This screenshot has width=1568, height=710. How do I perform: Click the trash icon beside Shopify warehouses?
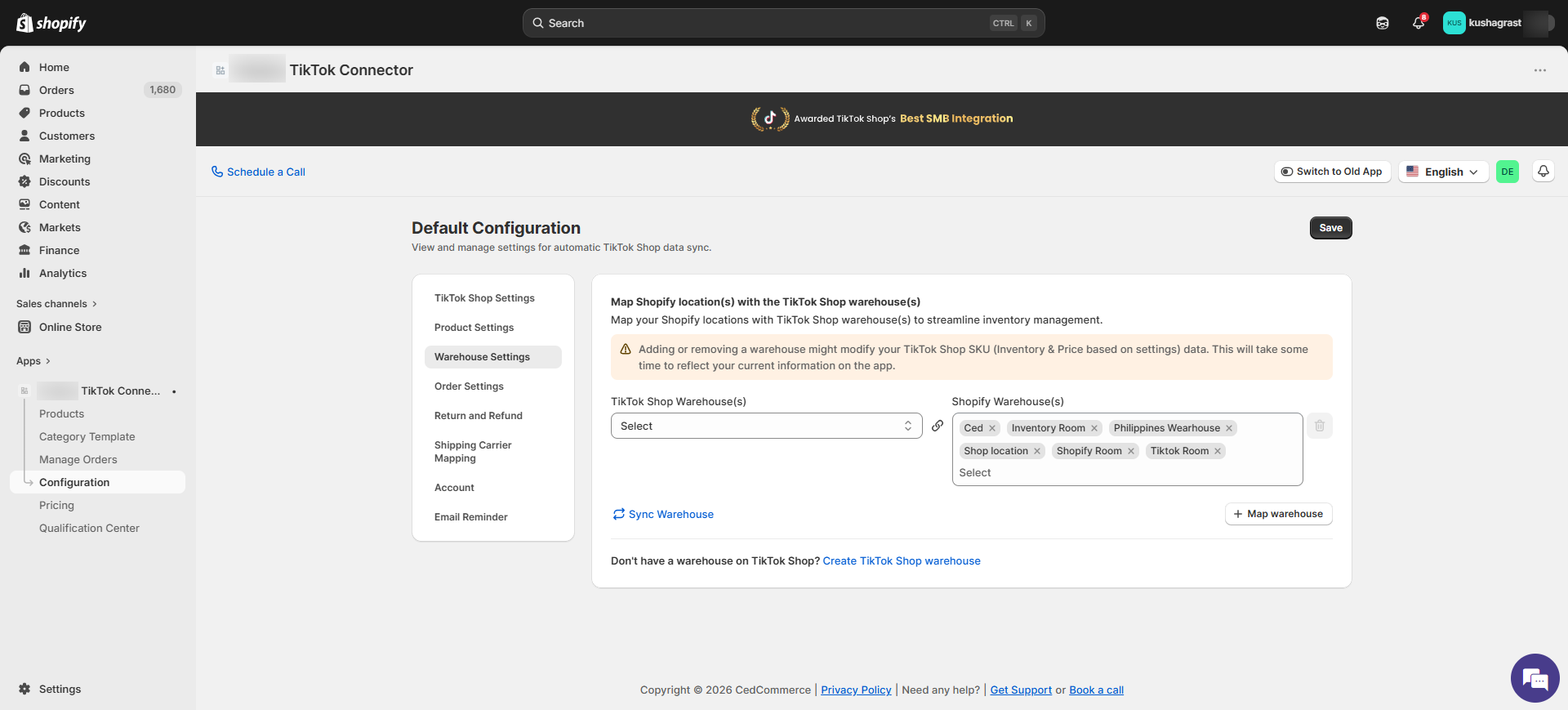[1319, 426]
